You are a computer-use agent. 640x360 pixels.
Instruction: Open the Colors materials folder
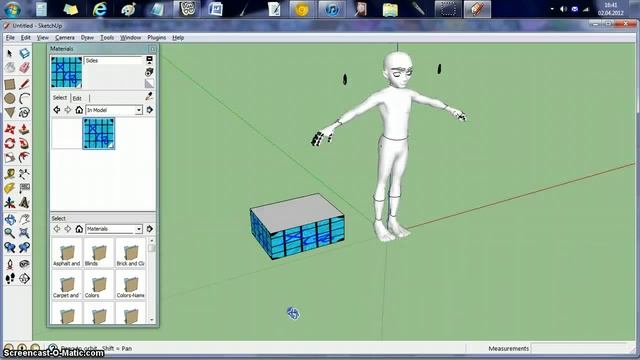click(98, 285)
